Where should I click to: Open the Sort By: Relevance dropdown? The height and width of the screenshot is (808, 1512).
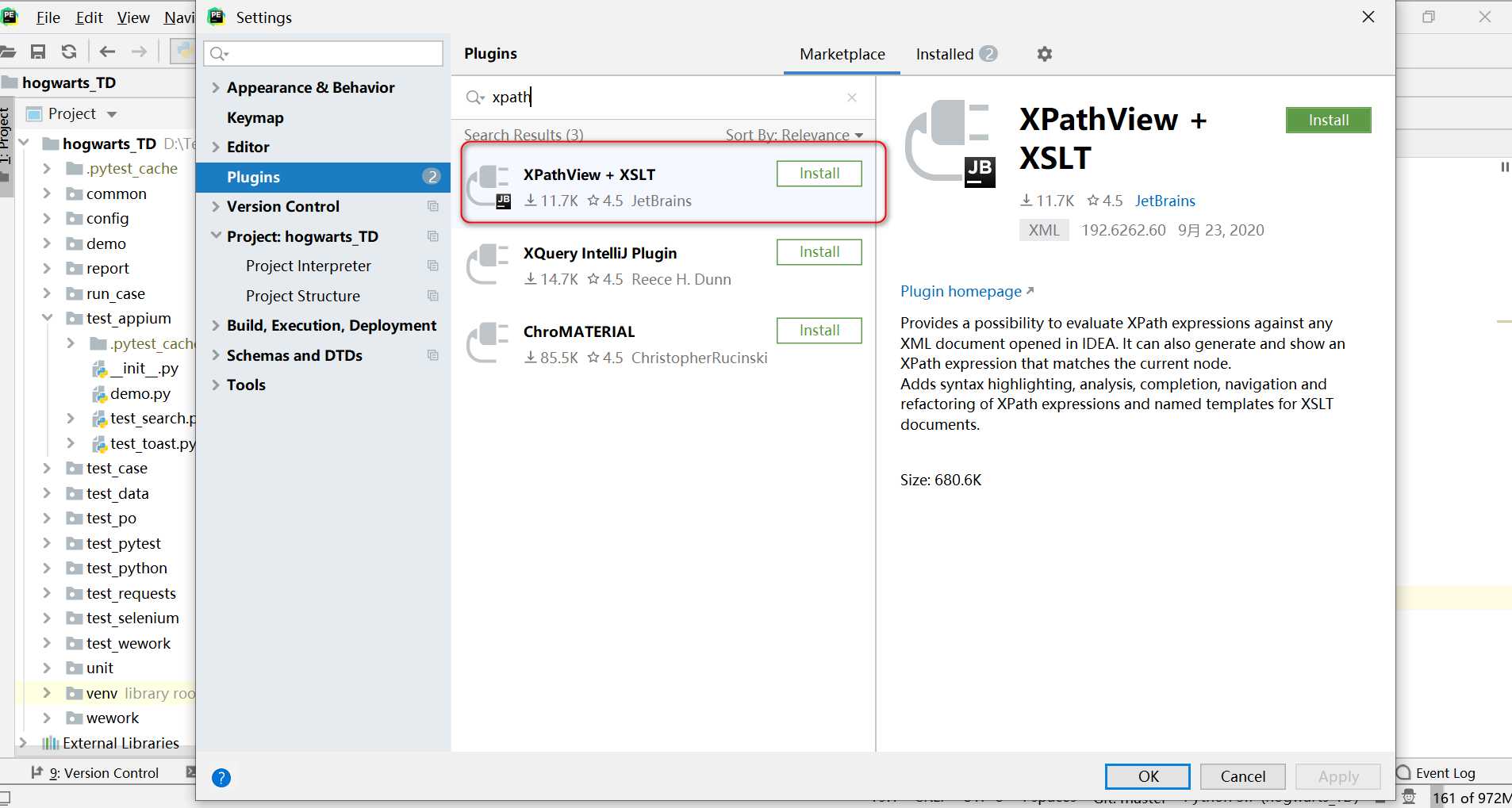(794, 136)
